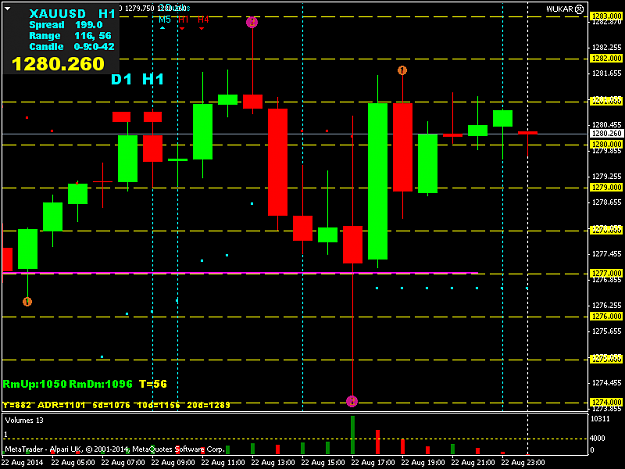Click the 22 Aug 13:00 time label
Viewport: 625px width, 469px height.
273,462
